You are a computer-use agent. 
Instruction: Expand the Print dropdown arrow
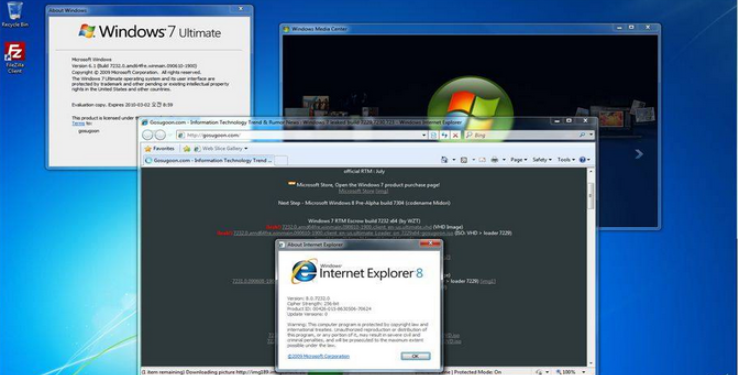point(504,160)
